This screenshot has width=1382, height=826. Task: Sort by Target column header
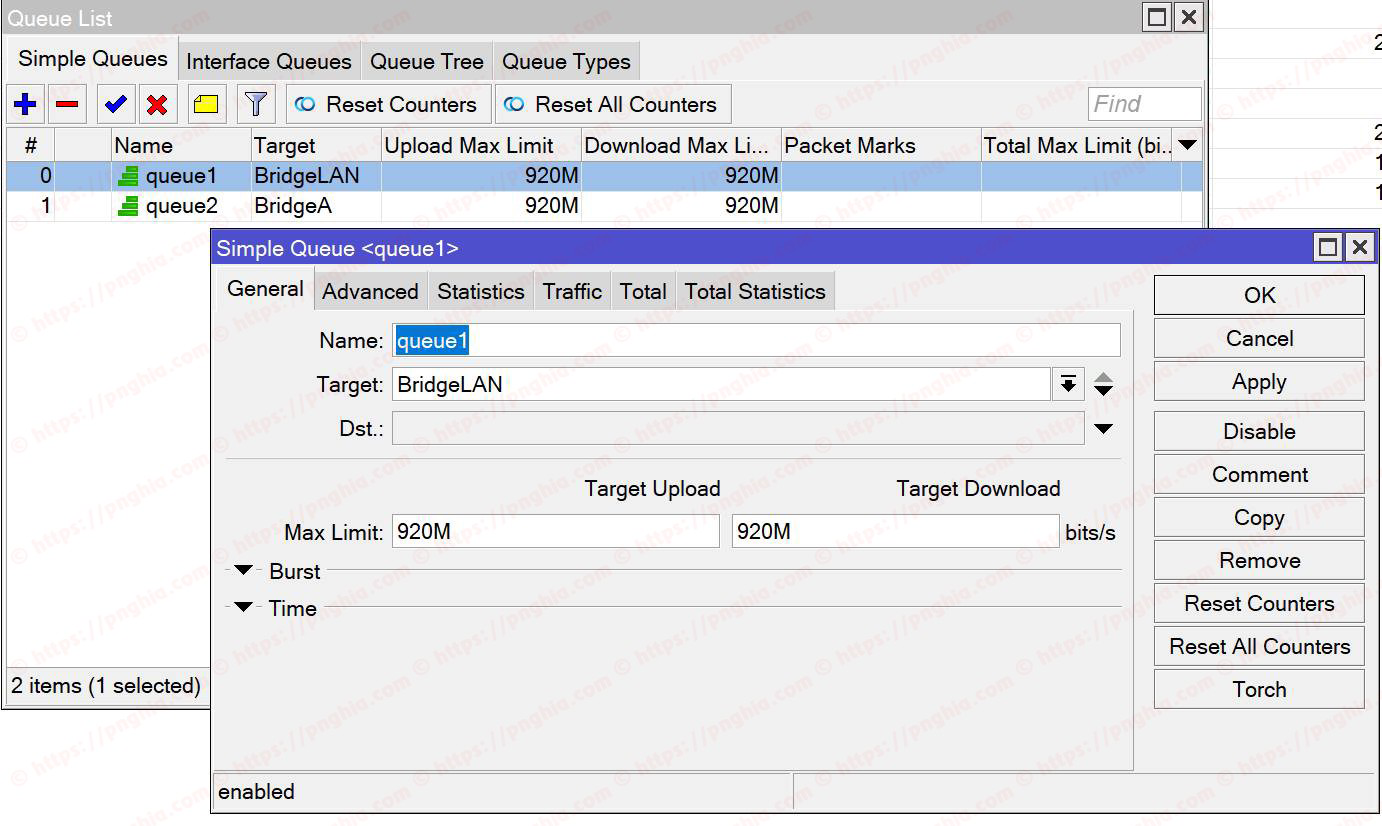(x=315, y=145)
